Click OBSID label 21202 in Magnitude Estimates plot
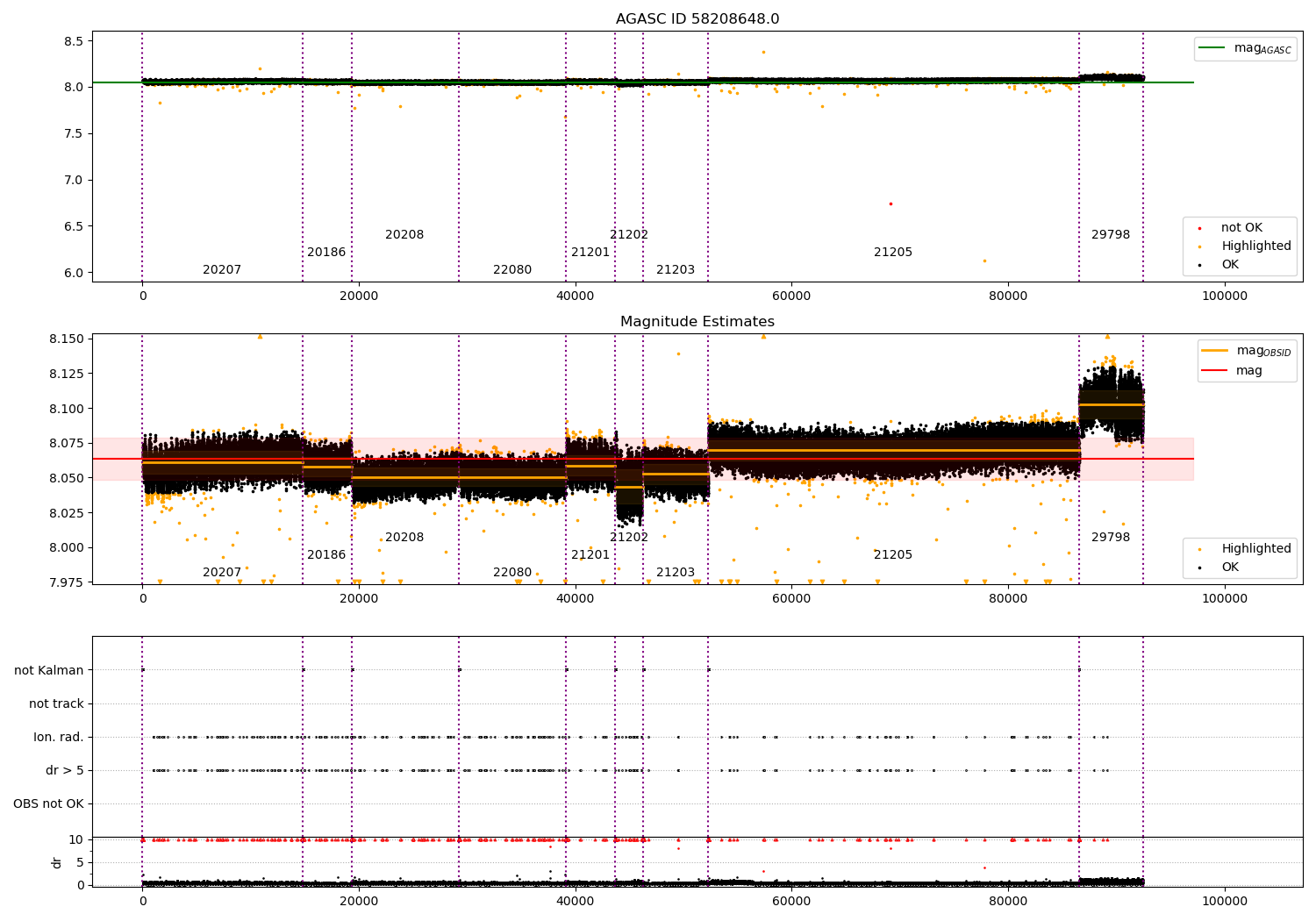This screenshot has height=921, width=1316. [629, 538]
